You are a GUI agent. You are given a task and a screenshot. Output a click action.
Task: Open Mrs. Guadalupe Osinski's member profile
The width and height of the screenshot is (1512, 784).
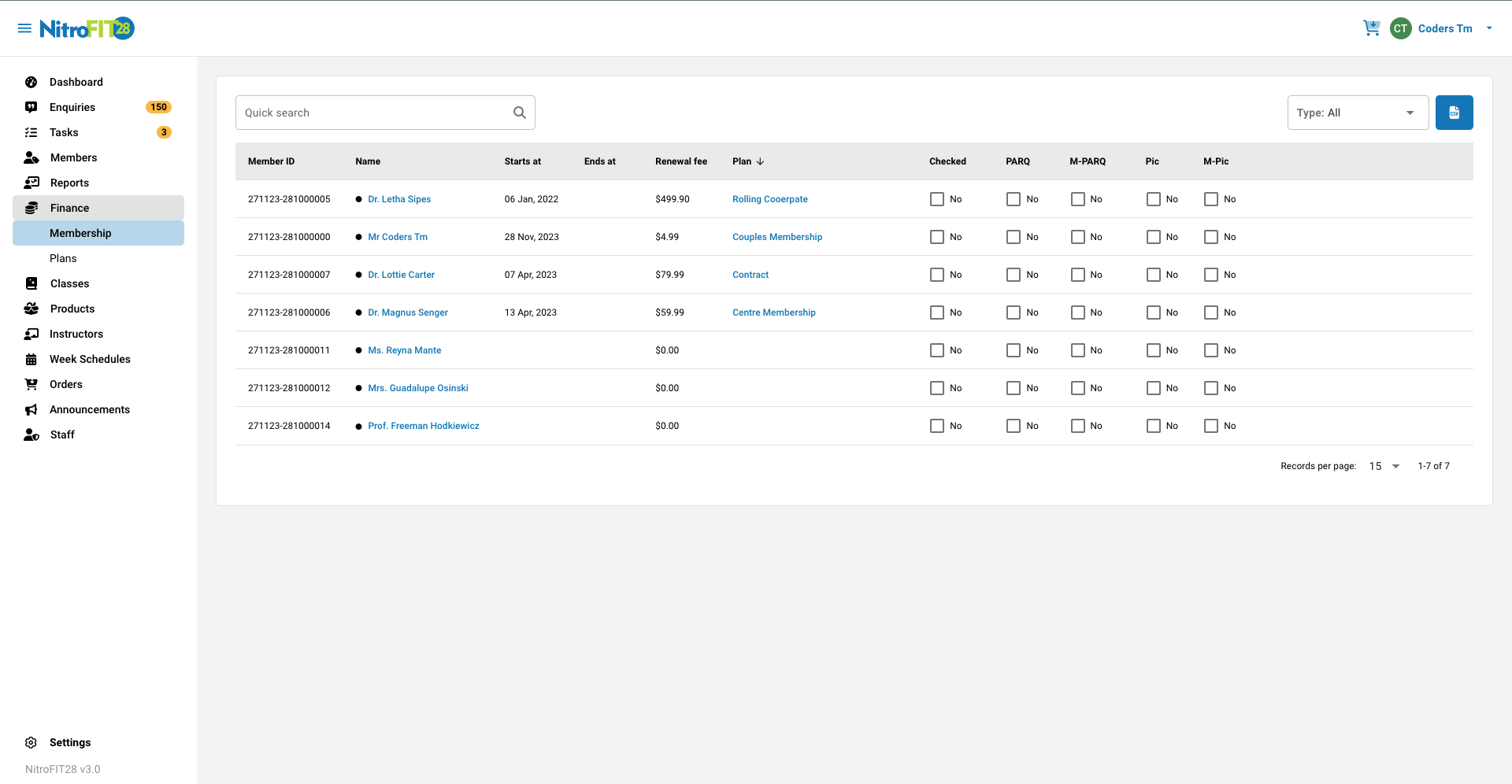[x=417, y=388]
